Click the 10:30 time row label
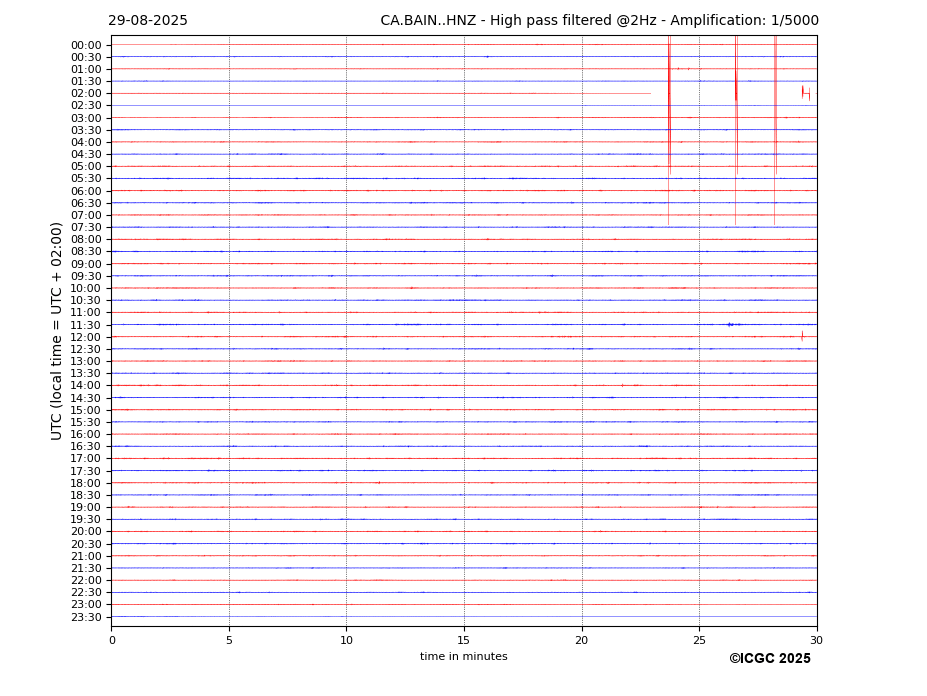This screenshot has height=696, width=927. (86, 300)
